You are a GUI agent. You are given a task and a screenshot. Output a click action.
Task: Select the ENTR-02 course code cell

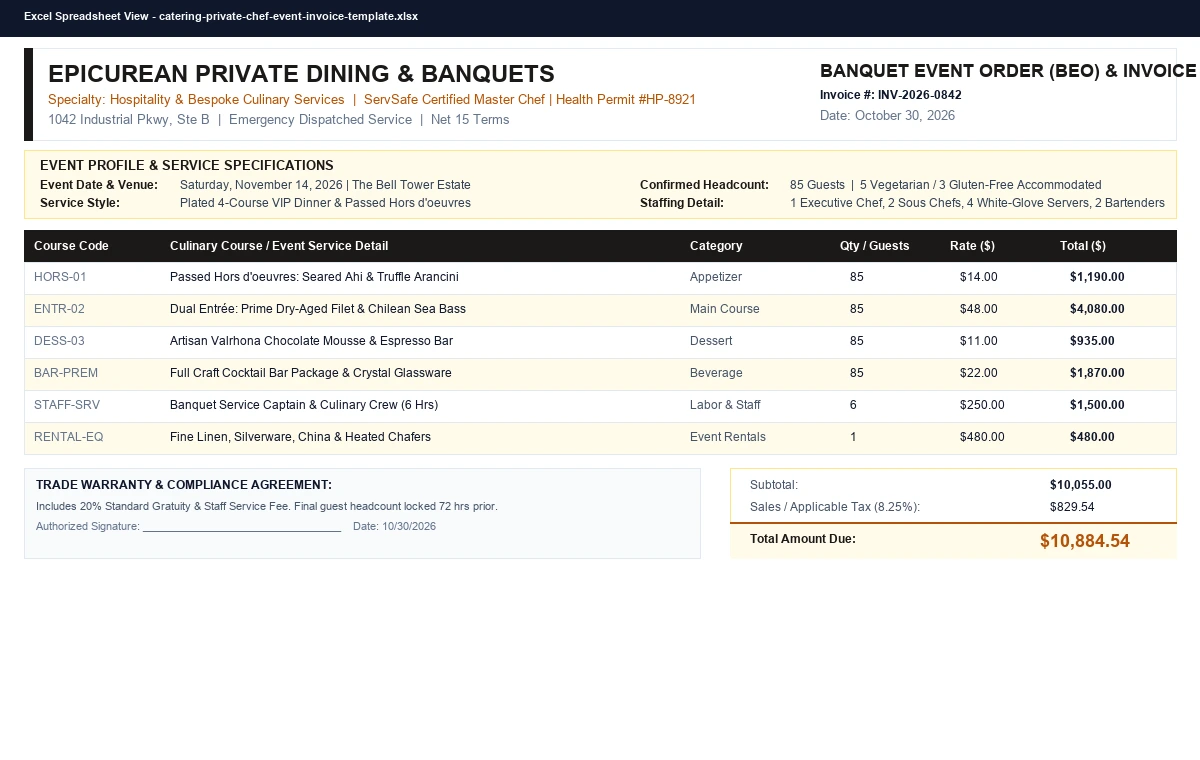tap(59, 309)
